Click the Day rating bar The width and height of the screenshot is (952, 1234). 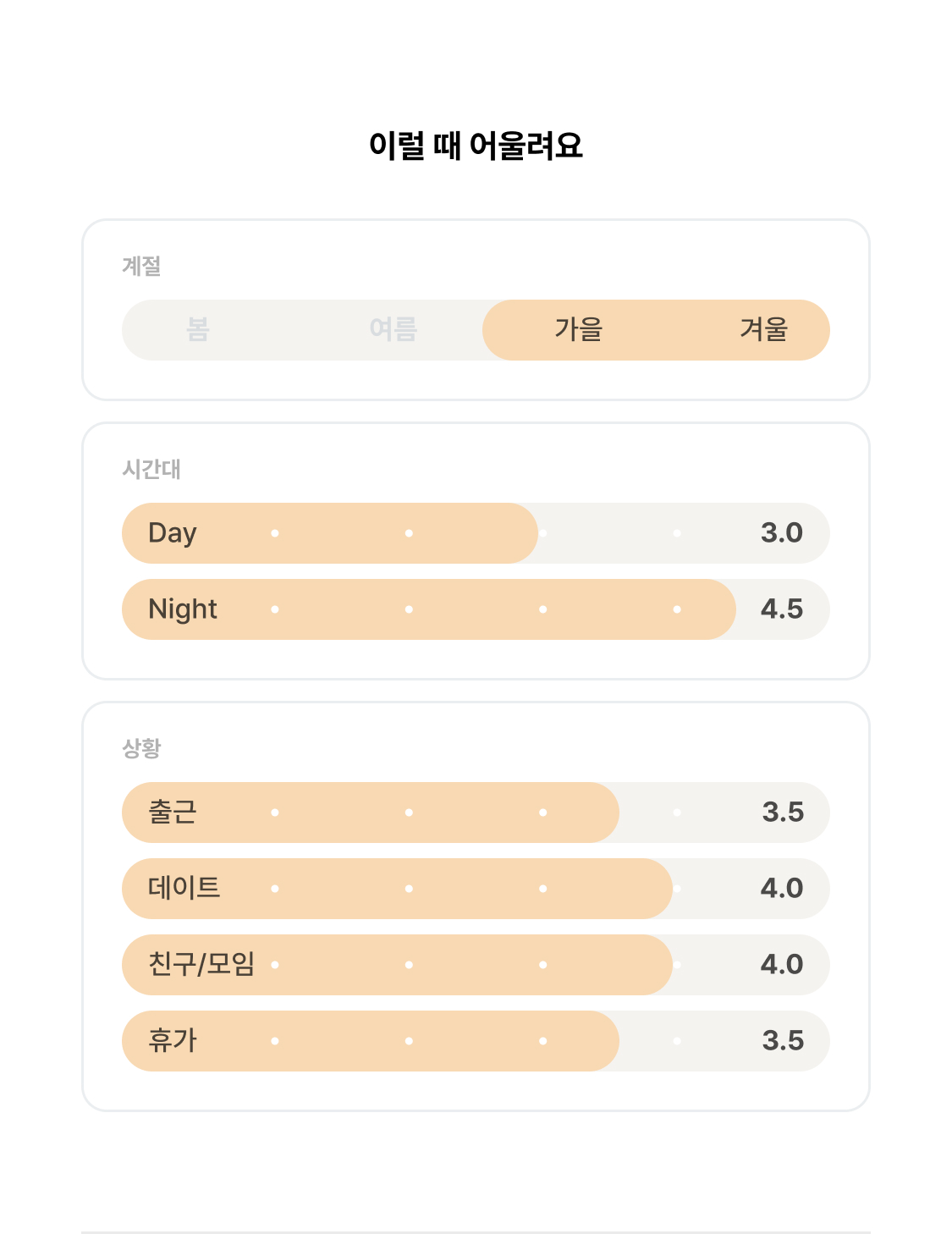coord(476,533)
